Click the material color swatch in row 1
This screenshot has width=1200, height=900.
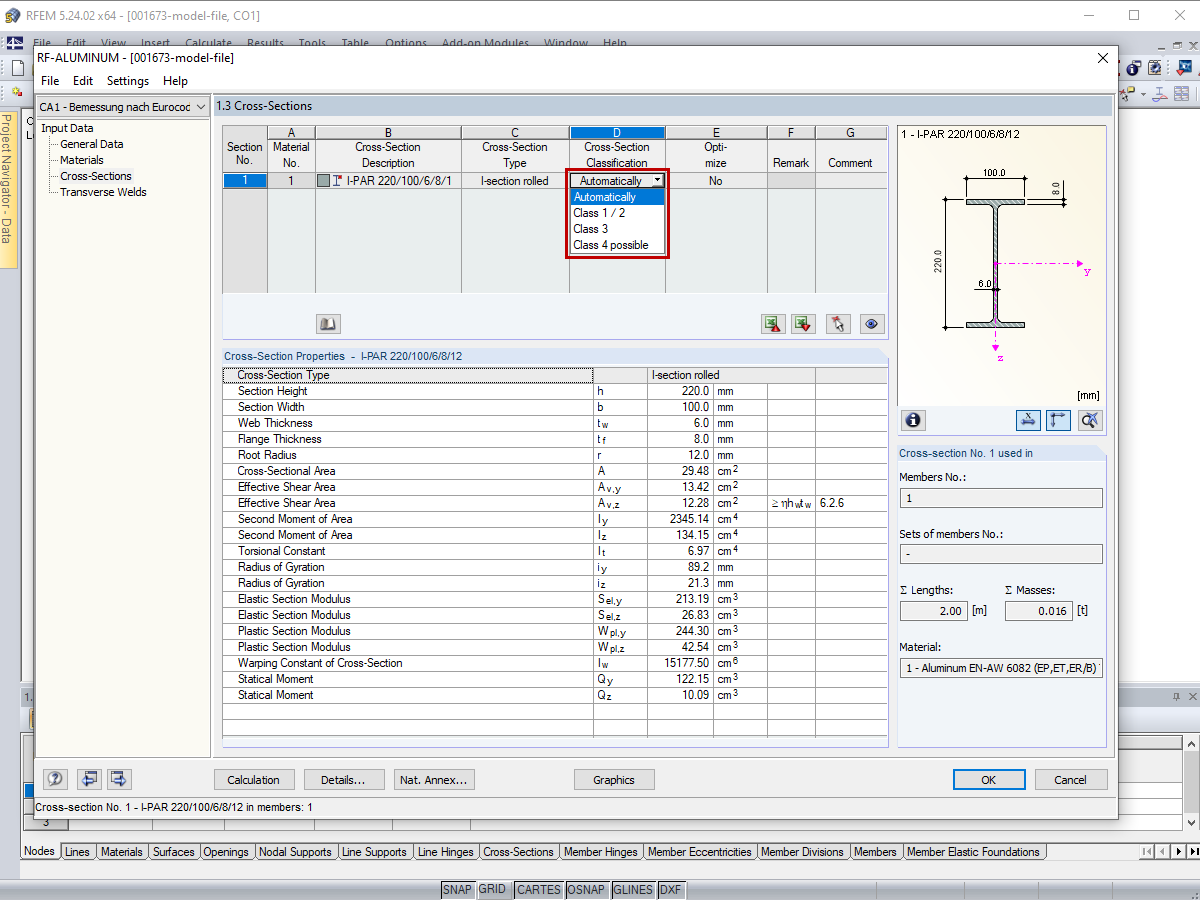pos(323,181)
